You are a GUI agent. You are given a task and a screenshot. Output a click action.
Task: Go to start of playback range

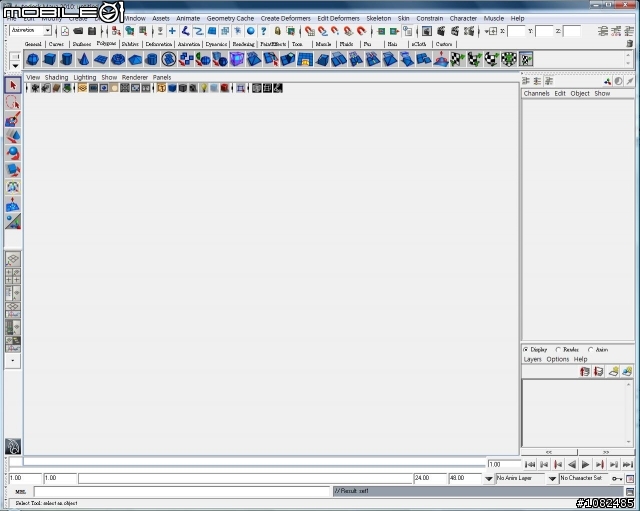click(x=530, y=464)
